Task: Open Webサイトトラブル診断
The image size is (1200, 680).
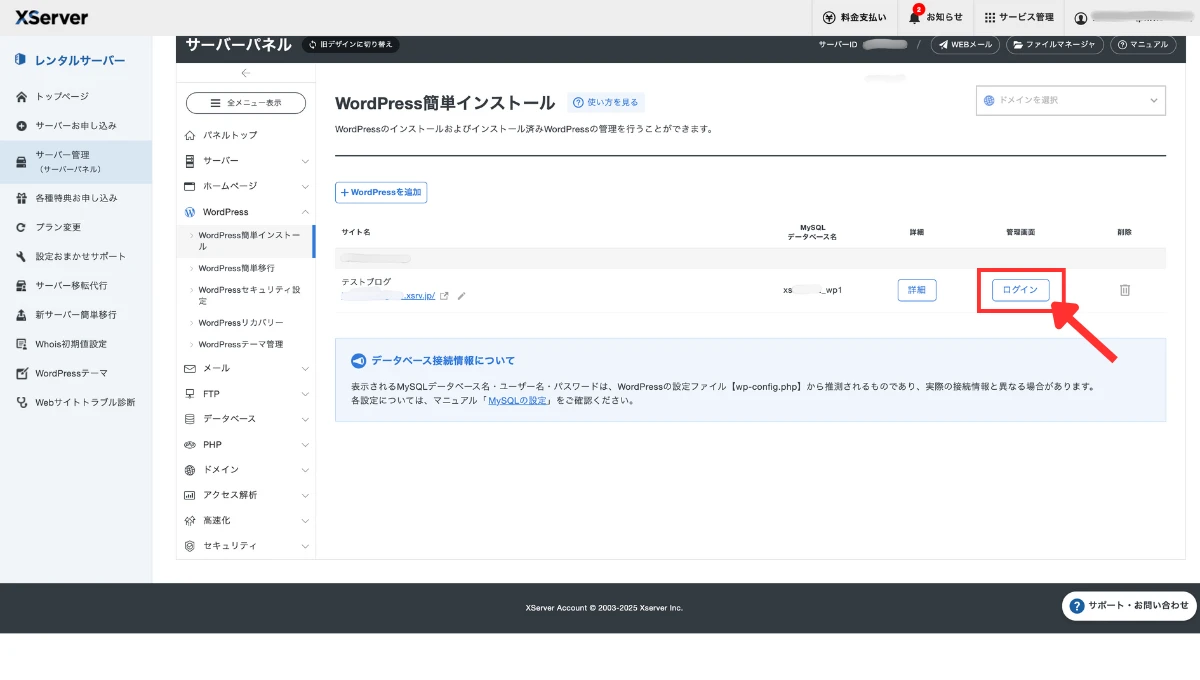Action: 76,402
